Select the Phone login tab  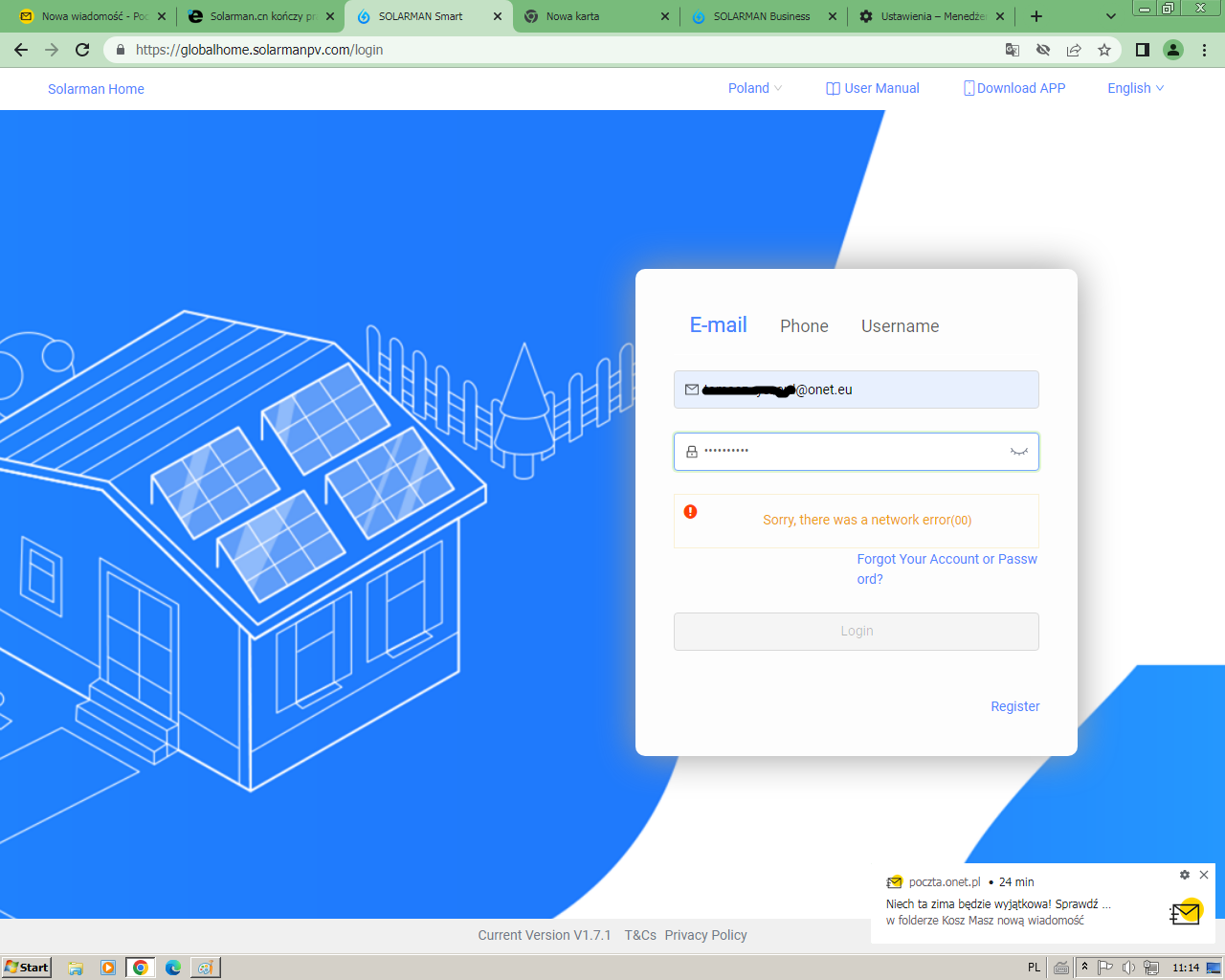[x=804, y=326]
